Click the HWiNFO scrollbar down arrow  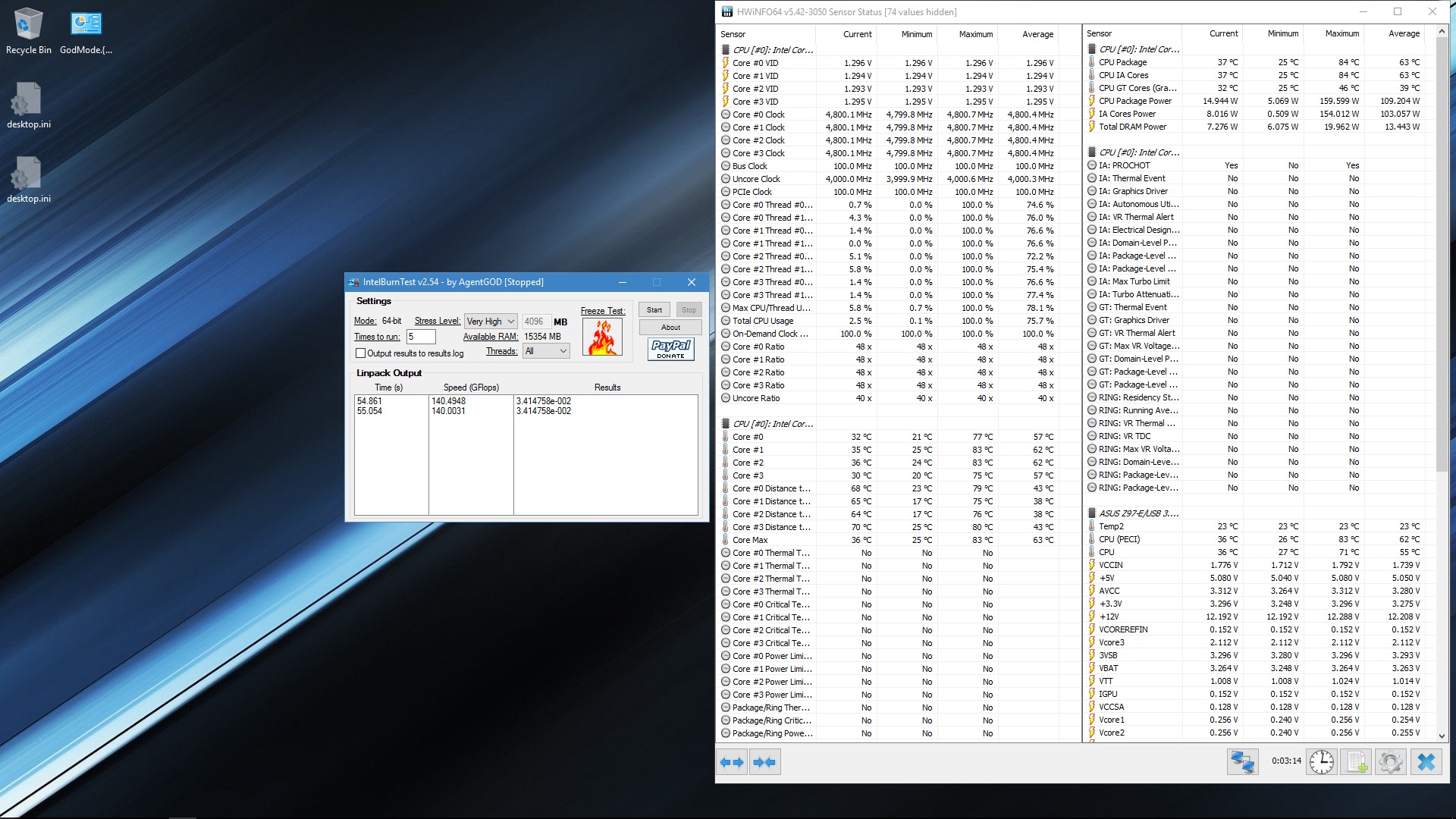point(1442,735)
